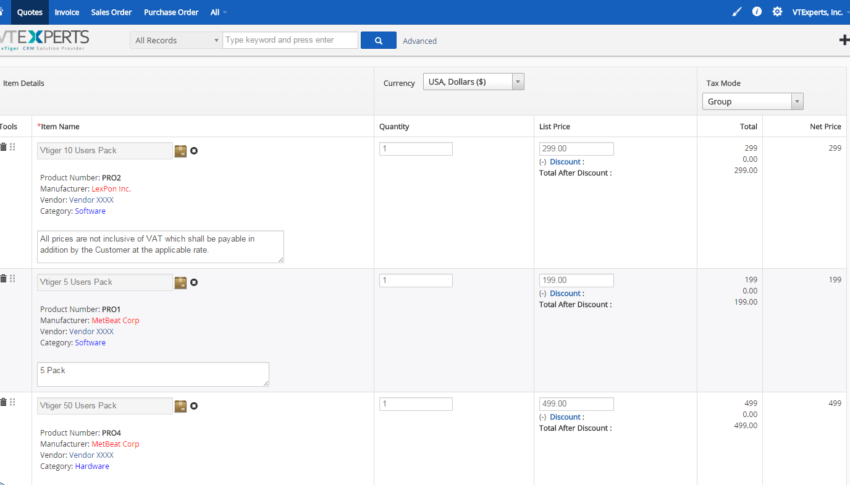850x485 pixels.
Task: Grab the drag handle for Vtiger 10 Users Pack
Action: (12, 147)
